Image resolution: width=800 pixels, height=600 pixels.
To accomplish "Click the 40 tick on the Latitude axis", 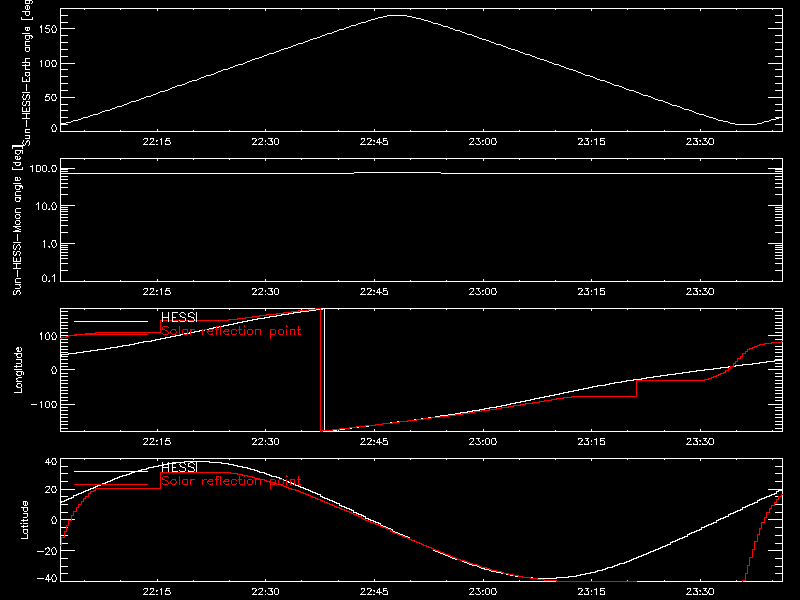I will click(51, 462).
